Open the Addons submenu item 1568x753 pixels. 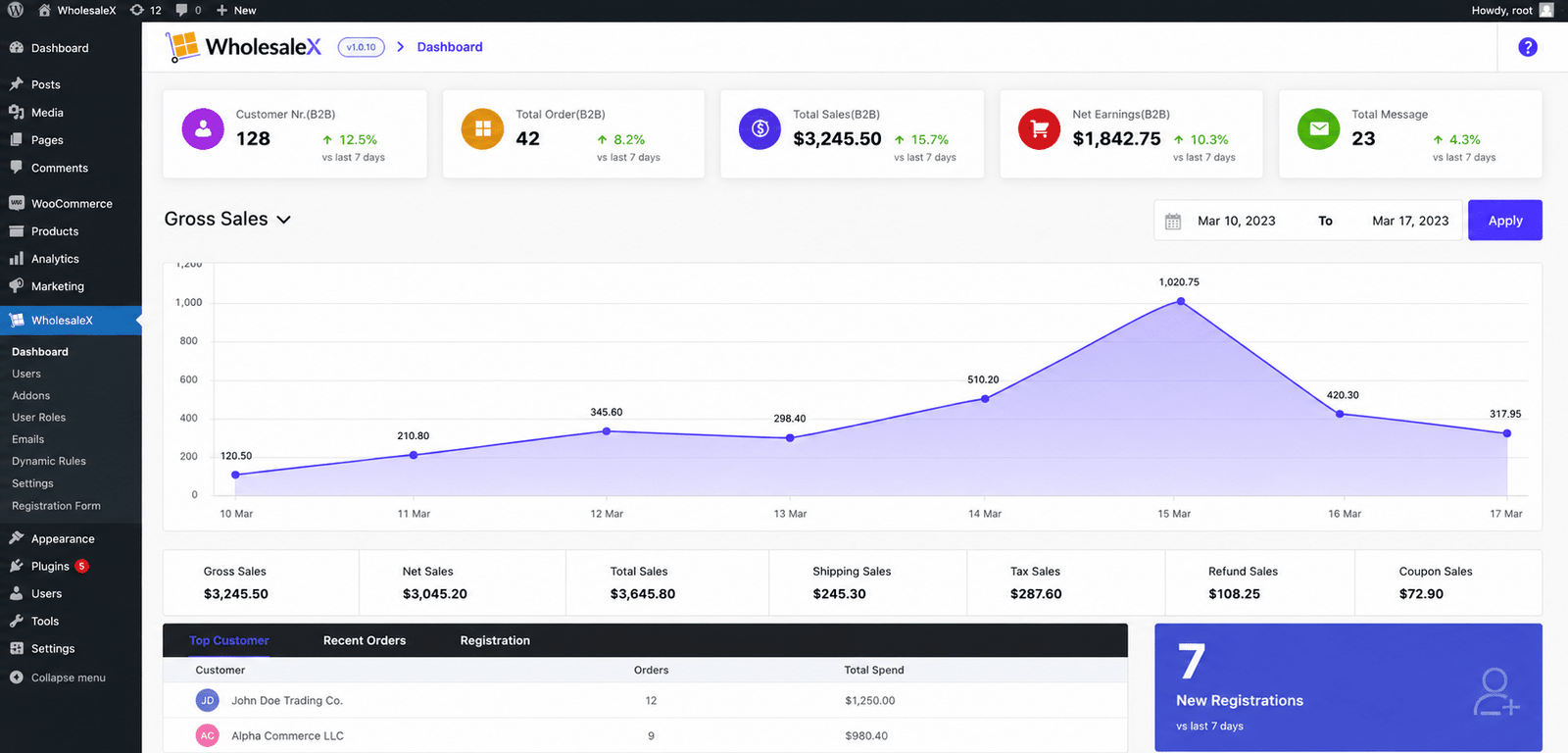30,395
